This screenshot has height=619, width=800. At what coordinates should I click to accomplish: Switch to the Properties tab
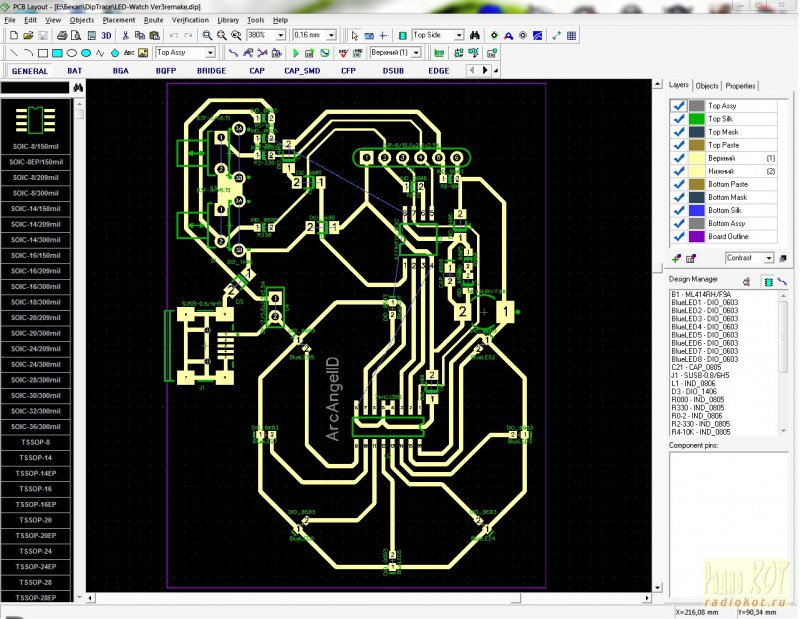coord(741,86)
